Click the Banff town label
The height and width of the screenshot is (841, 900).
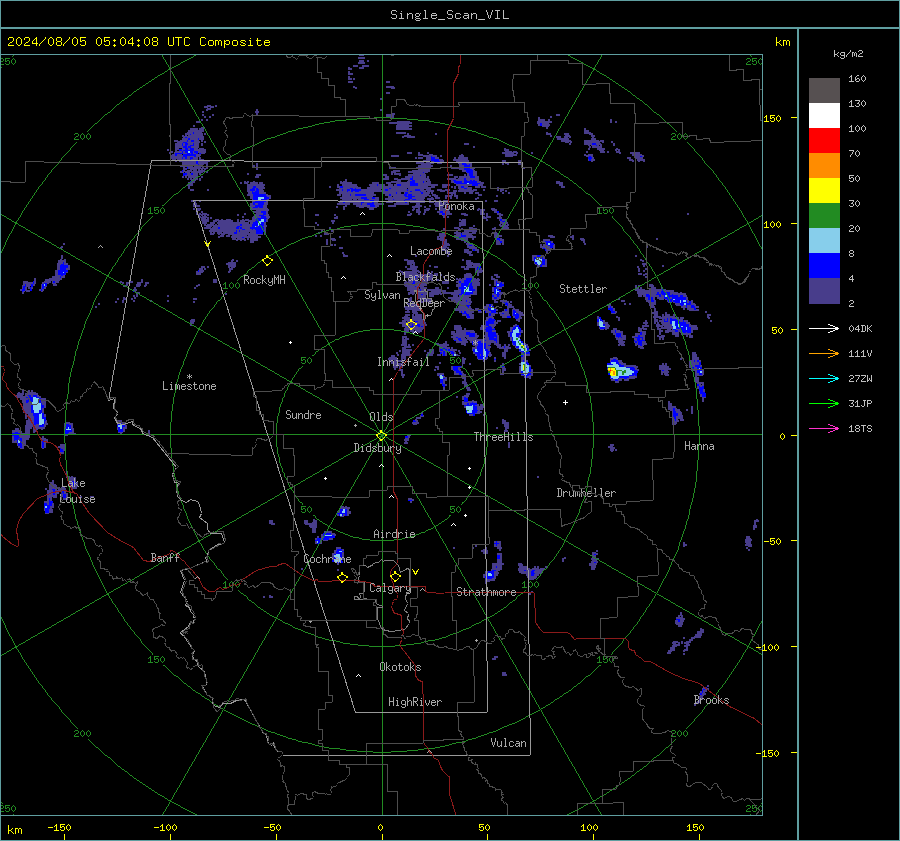[x=165, y=557]
